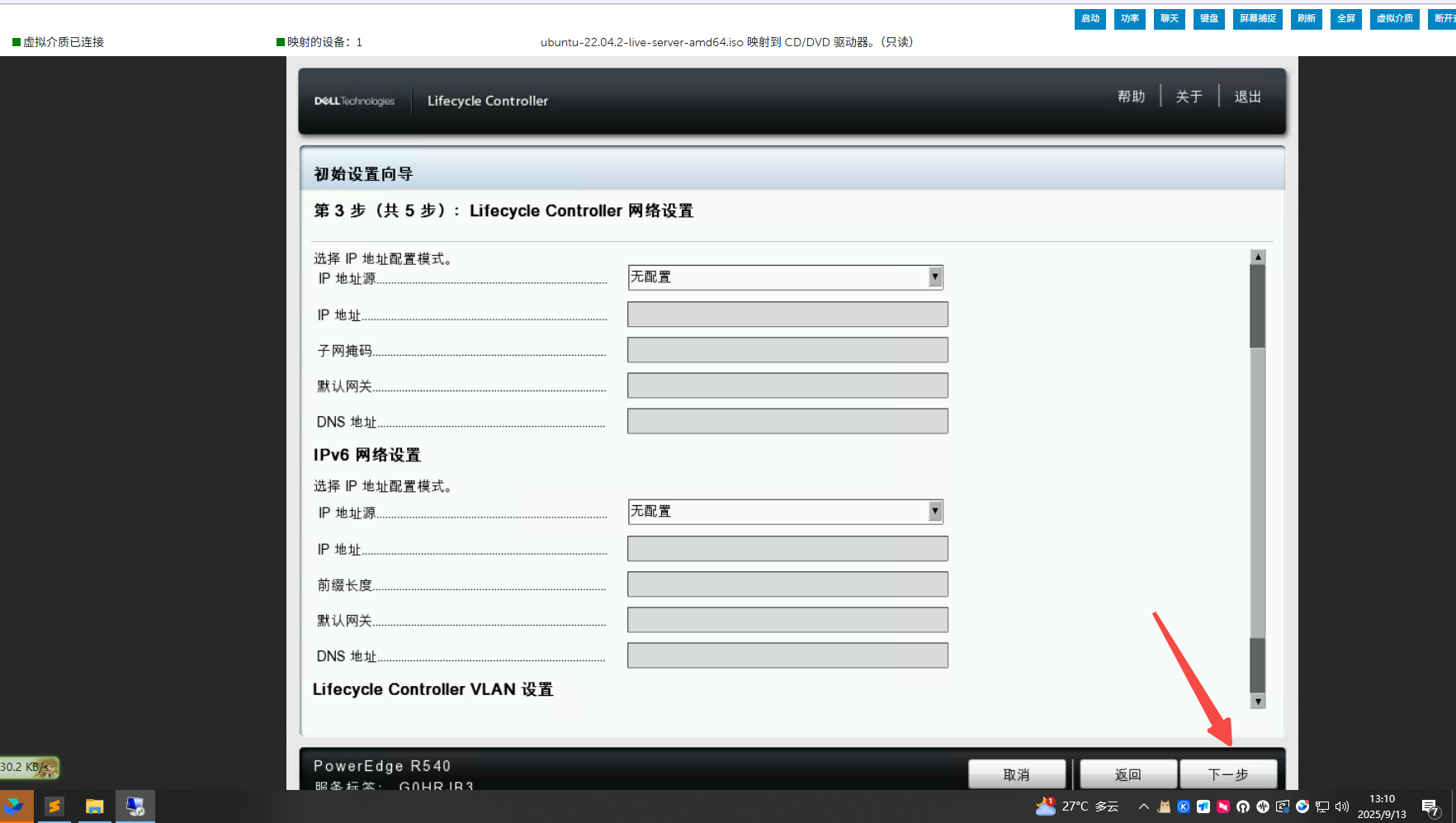Click the weather widget showing 27°C
Screen dimensions: 1456x823
1078,806
